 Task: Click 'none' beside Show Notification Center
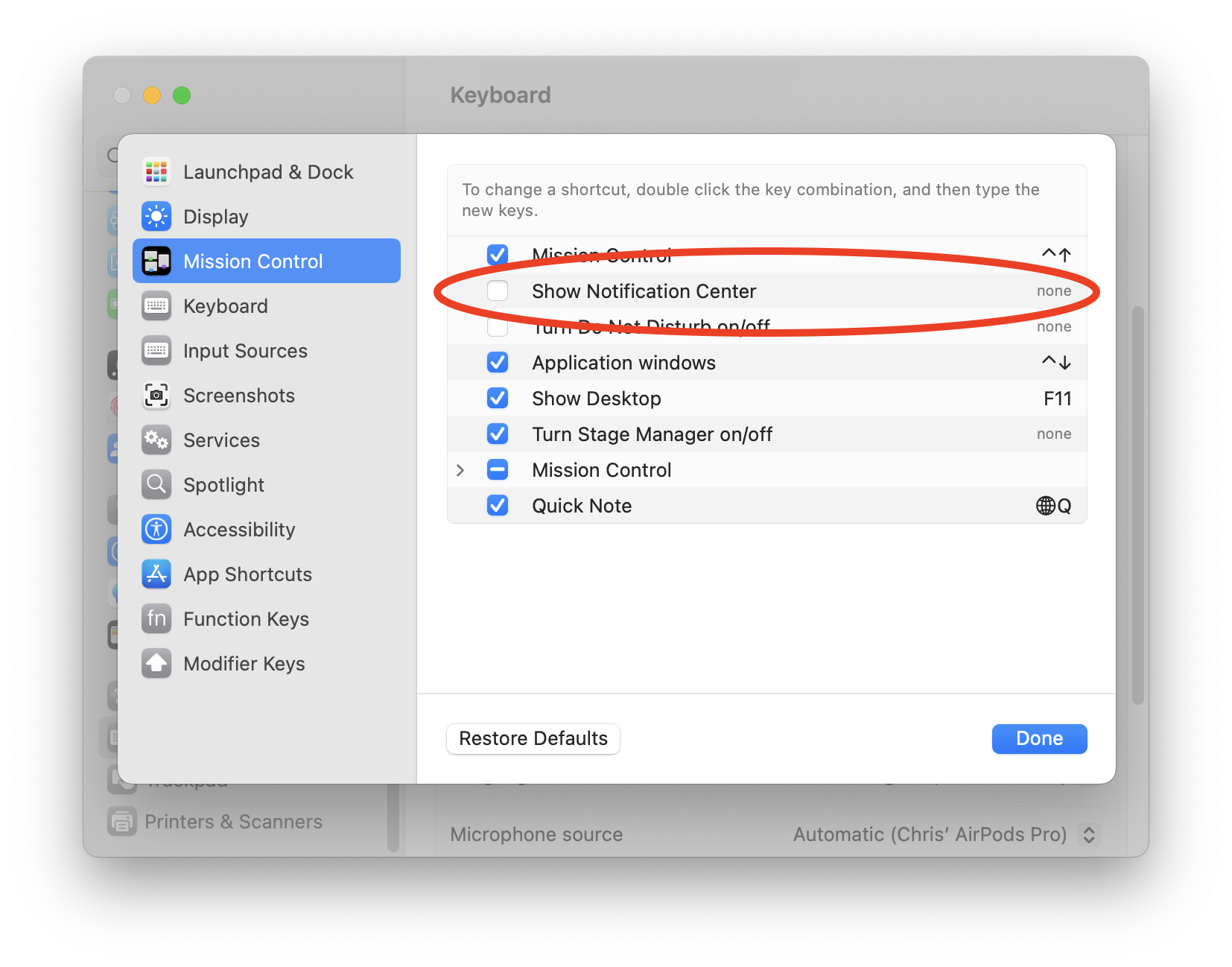[1054, 291]
